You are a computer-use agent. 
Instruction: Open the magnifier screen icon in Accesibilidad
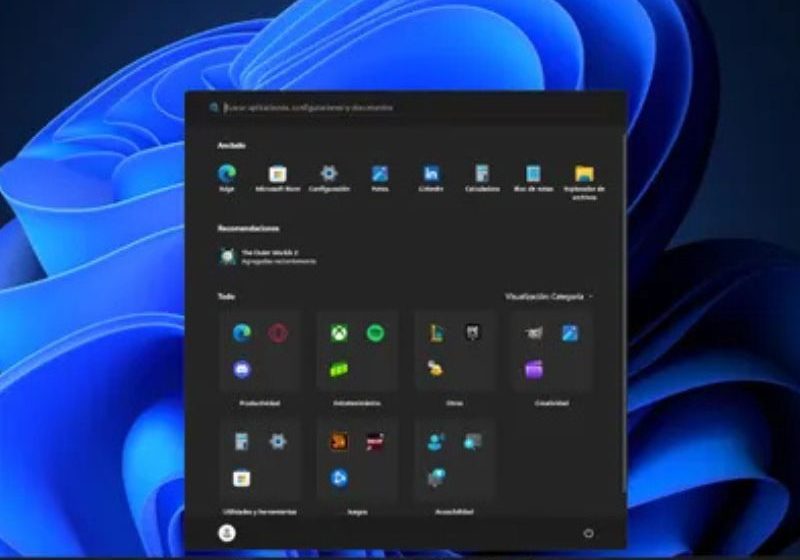473,442
